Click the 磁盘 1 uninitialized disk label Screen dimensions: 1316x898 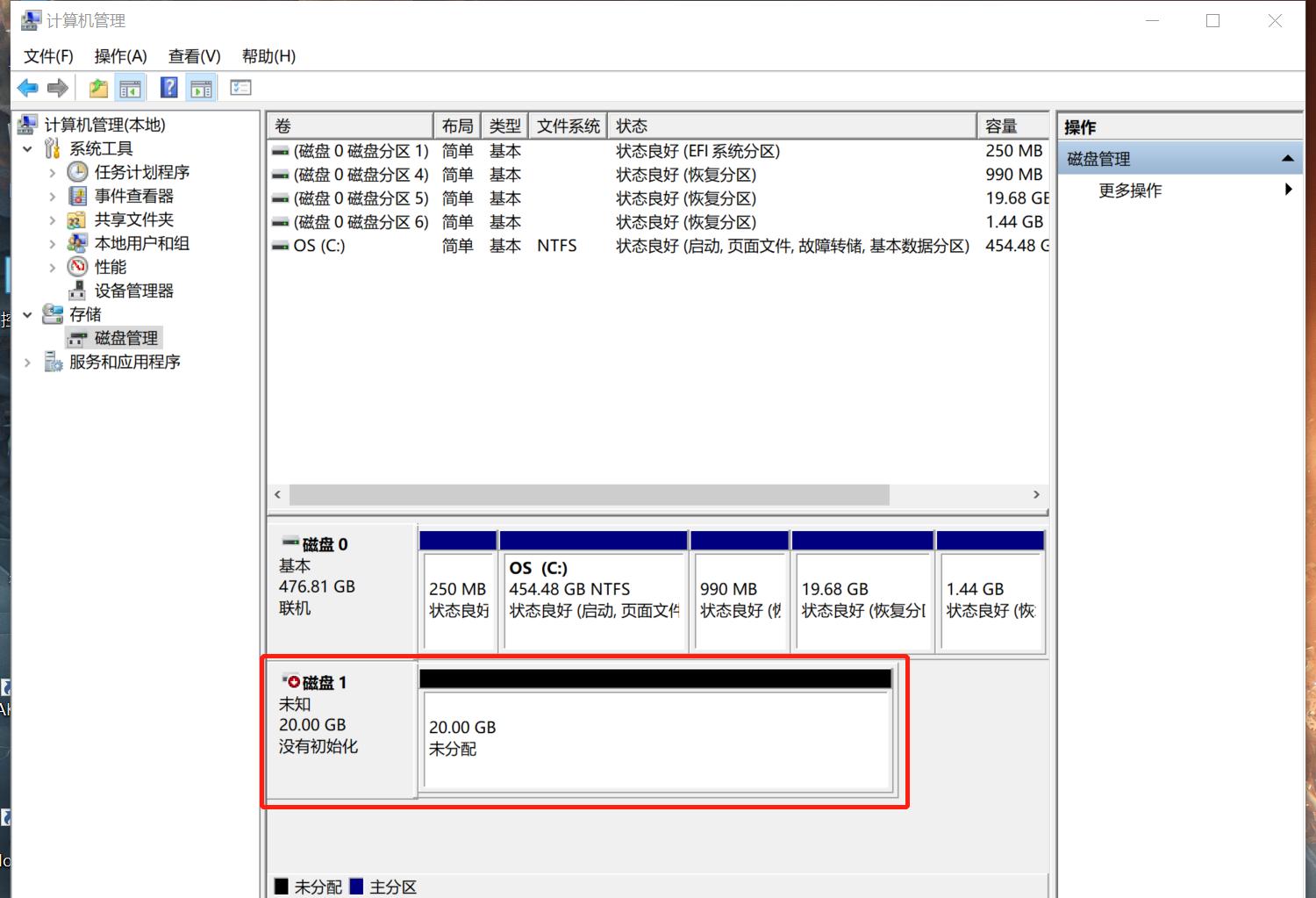click(x=342, y=729)
